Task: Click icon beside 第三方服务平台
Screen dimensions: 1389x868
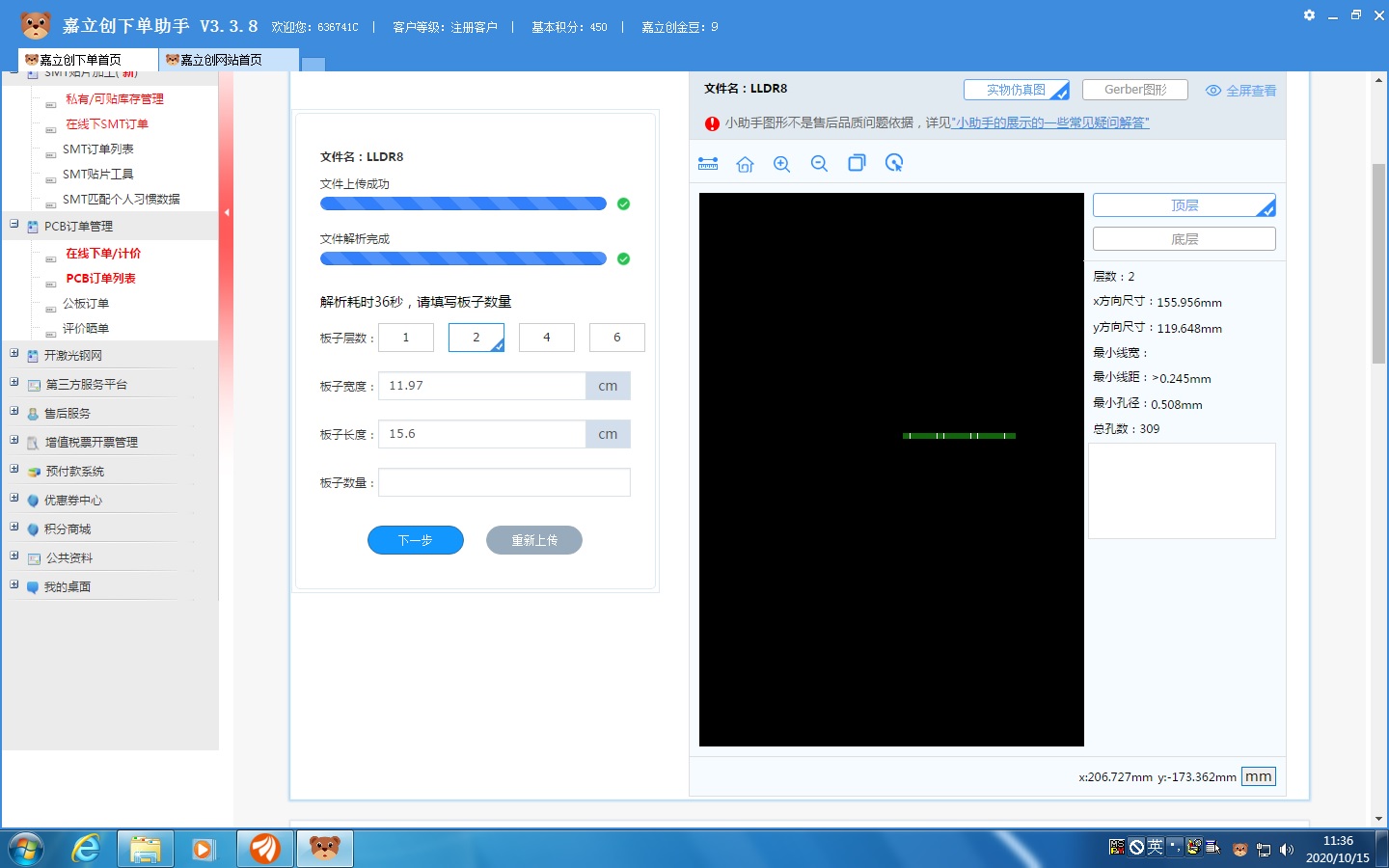Action: pyautogui.click(x=34, y=385)
